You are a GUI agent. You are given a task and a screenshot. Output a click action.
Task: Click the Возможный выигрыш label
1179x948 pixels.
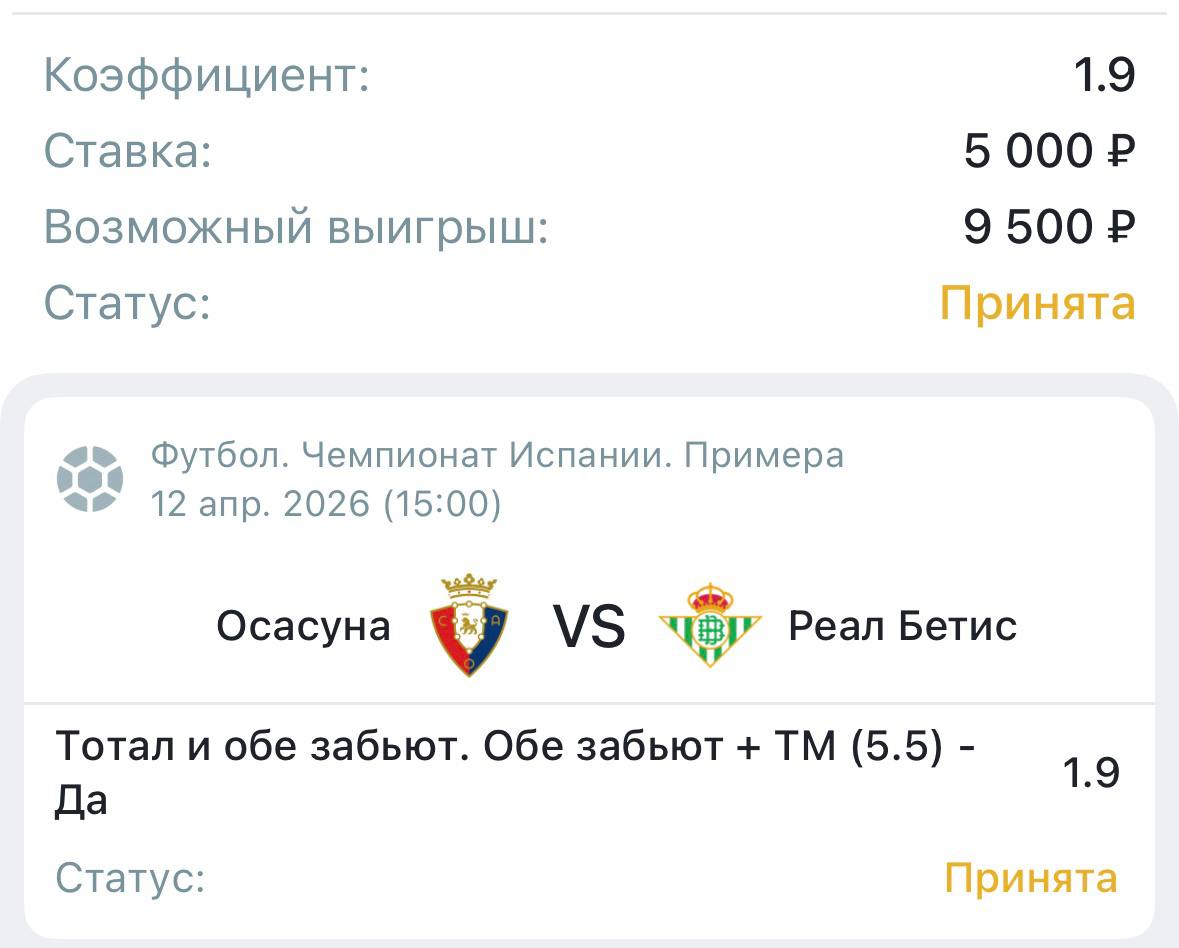tap(297, 227)
